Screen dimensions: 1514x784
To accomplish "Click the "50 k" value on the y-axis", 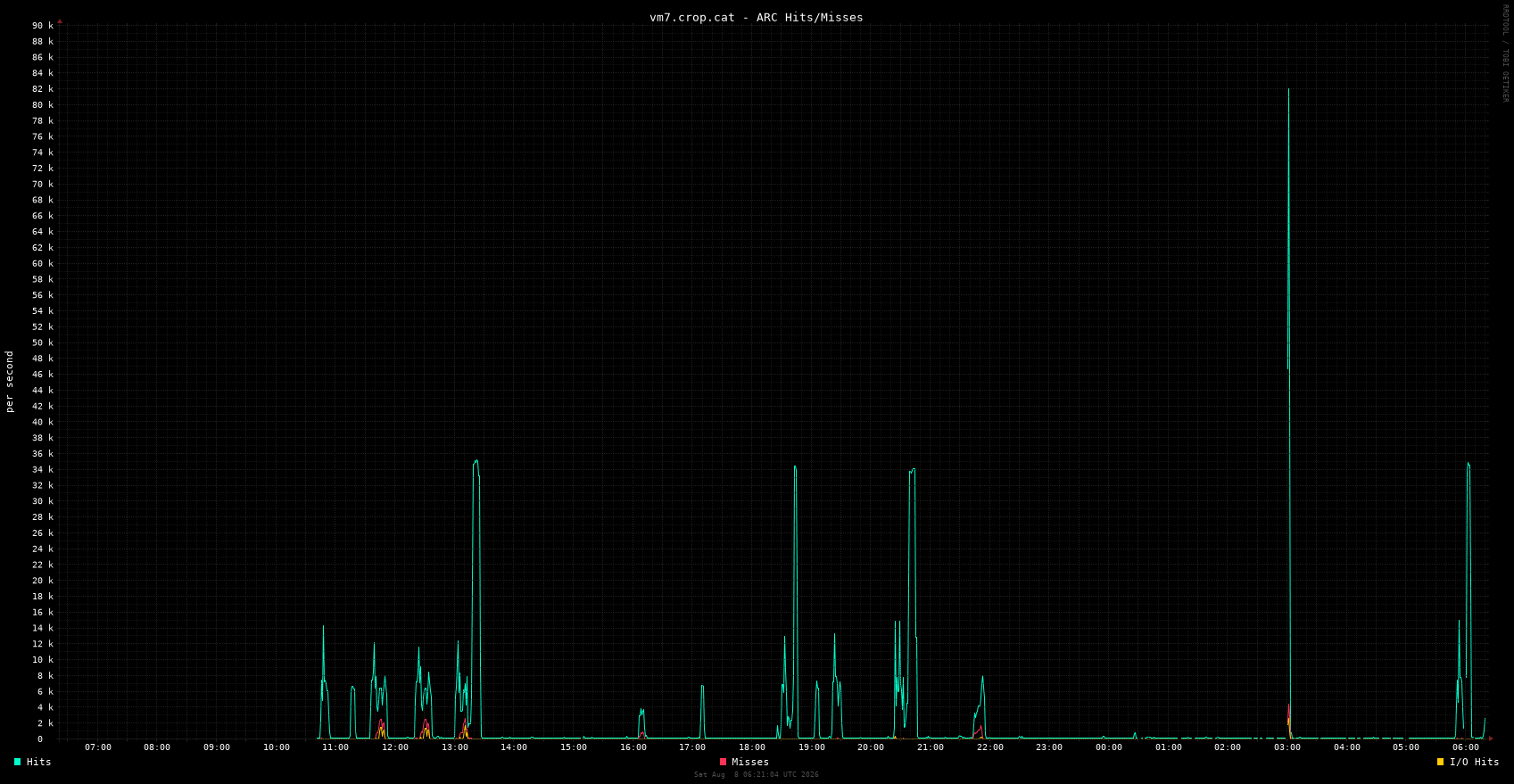I will [x=43, y=343].
